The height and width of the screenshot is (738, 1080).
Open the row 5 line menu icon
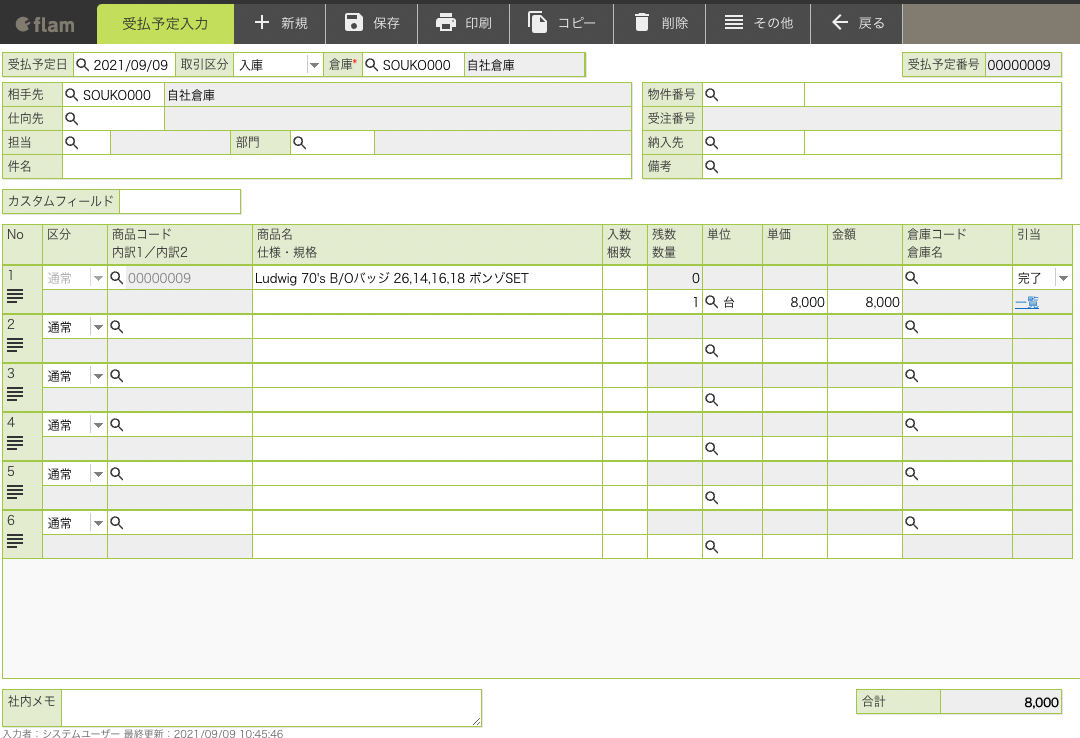coord(14,492)
